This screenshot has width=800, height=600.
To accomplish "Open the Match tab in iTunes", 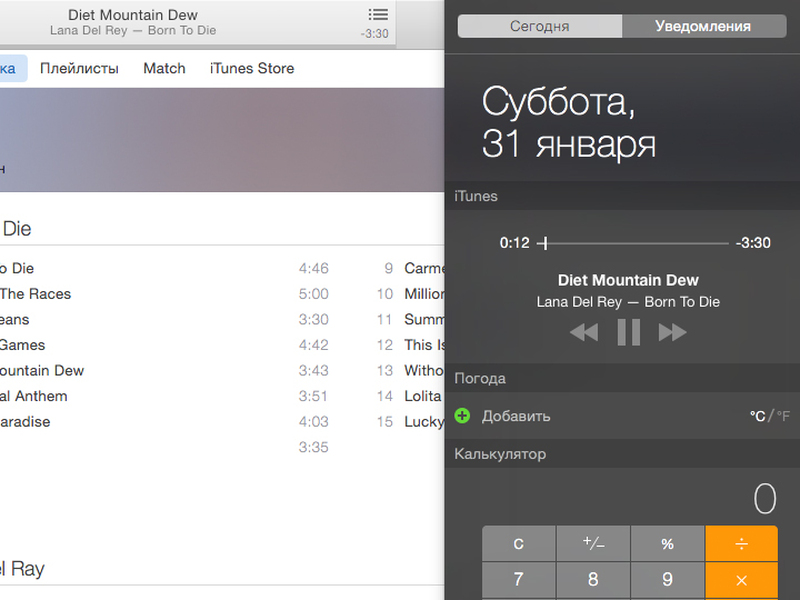I will [164, 68].
